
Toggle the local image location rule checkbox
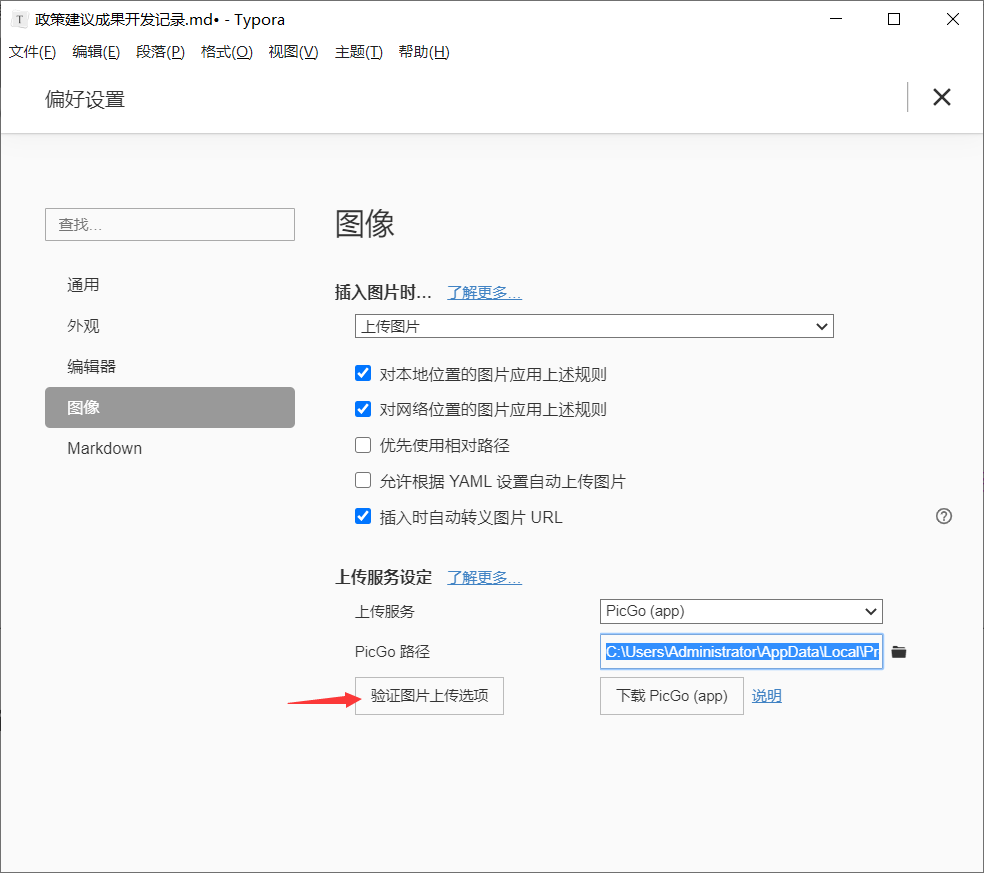363,373
